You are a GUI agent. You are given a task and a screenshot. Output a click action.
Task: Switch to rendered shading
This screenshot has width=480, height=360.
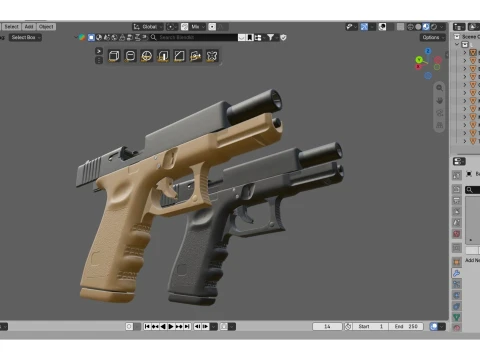(x=434, y=27)
